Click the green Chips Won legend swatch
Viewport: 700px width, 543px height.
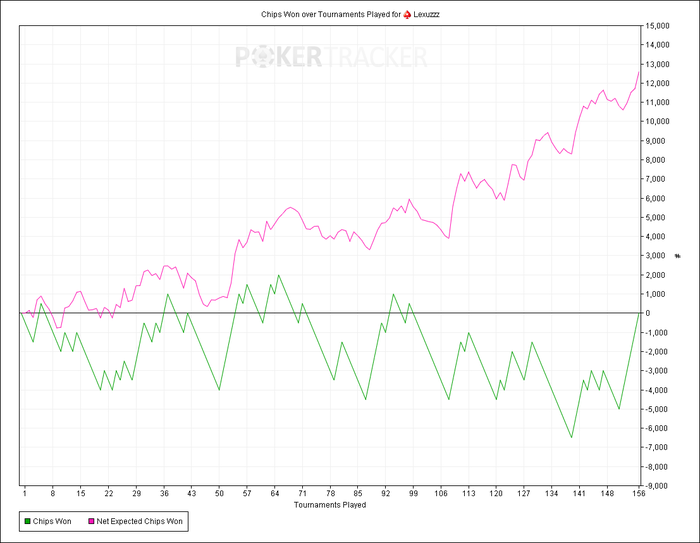coord(27,521)
